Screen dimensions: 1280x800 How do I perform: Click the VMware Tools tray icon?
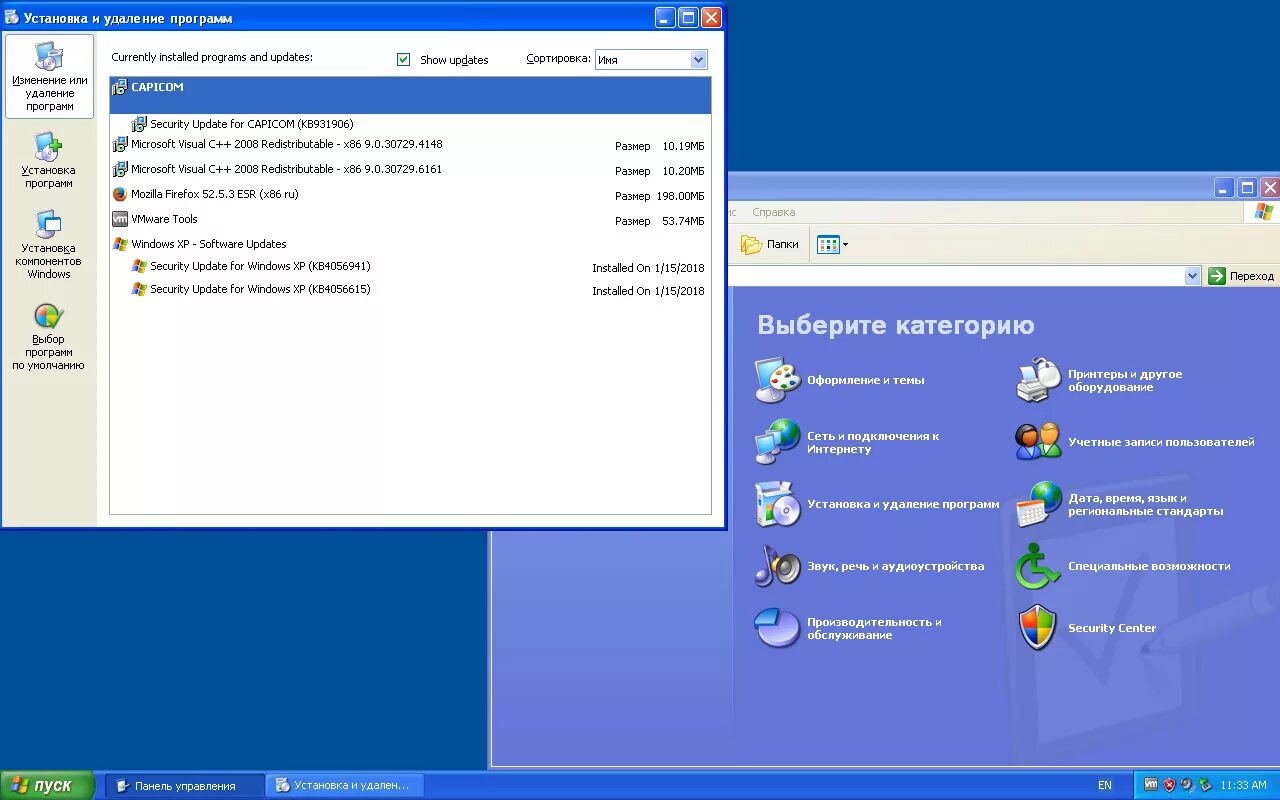click(x=1150, y=785)
